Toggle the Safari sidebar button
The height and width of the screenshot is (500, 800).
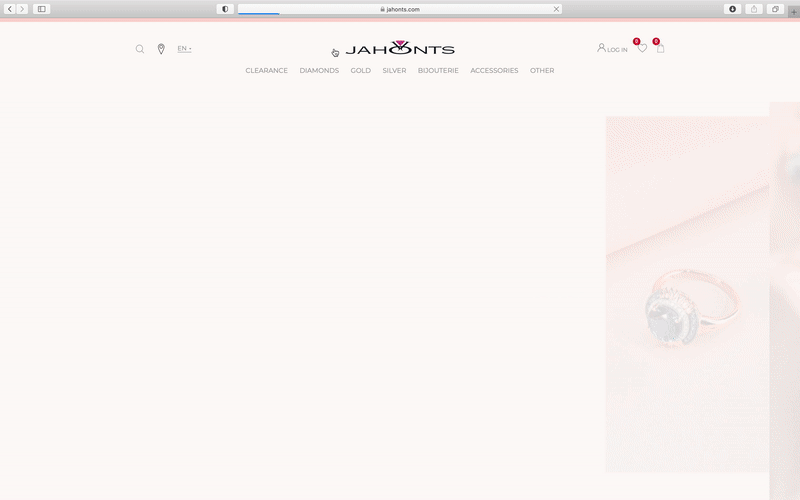(x=41, y=9)
